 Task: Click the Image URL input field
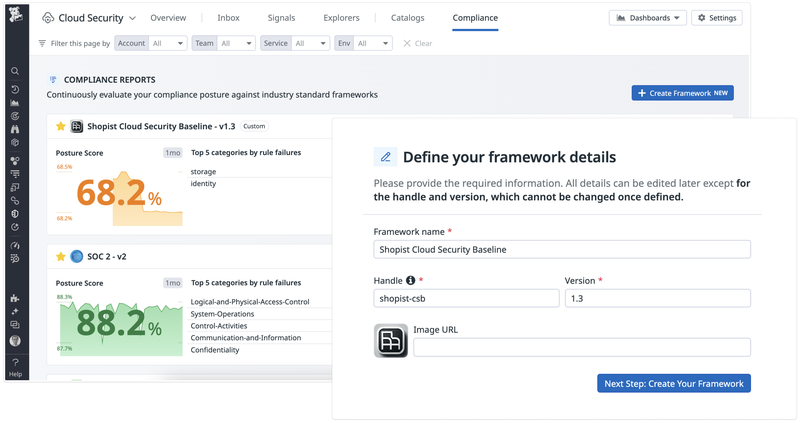(x=581, y=347)
